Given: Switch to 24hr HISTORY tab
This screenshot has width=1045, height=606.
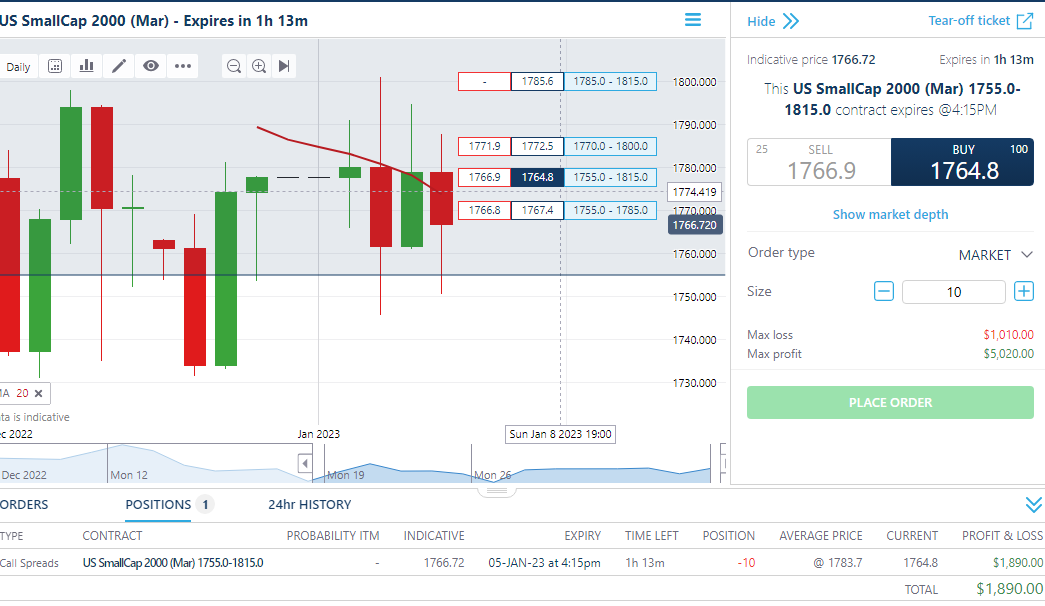Looking at the screenshot, I should (x=309, y=505).
